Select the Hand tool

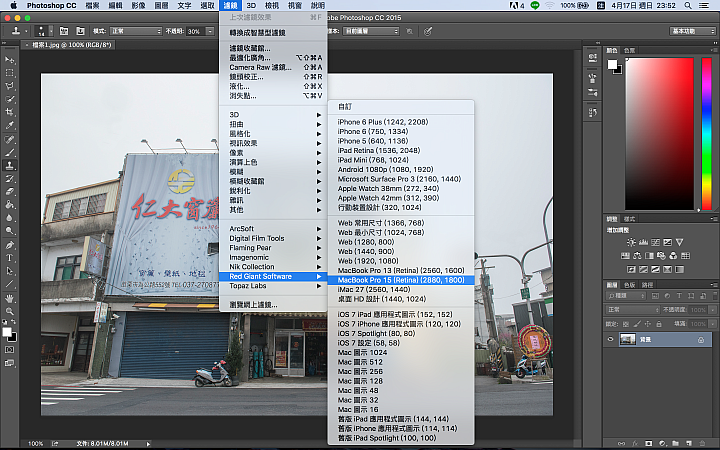pyautogui.click(x=10, y=298)
